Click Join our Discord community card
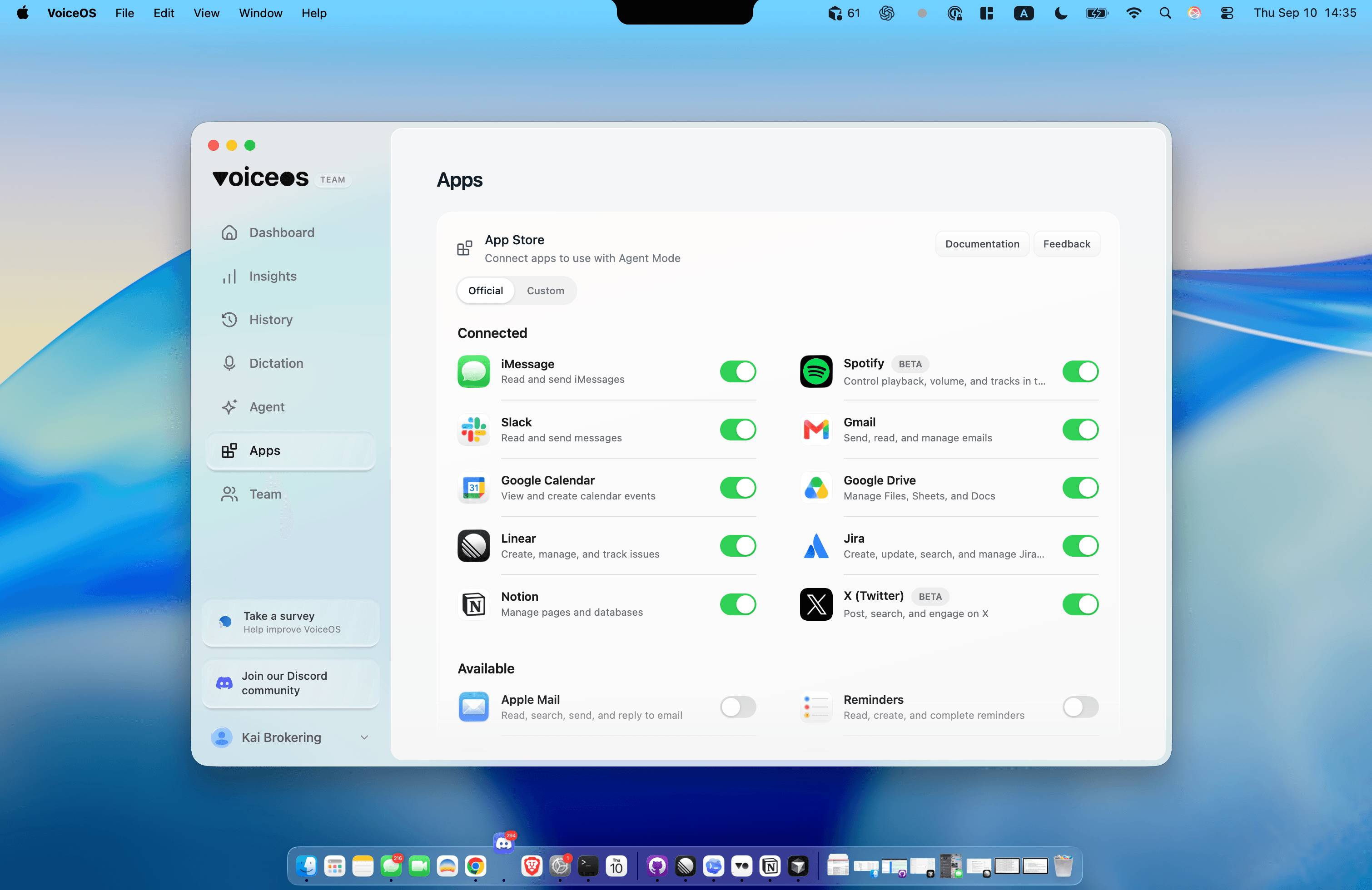Image resolution: width=1372 pixels, height=890 pixels. point(291,683)
